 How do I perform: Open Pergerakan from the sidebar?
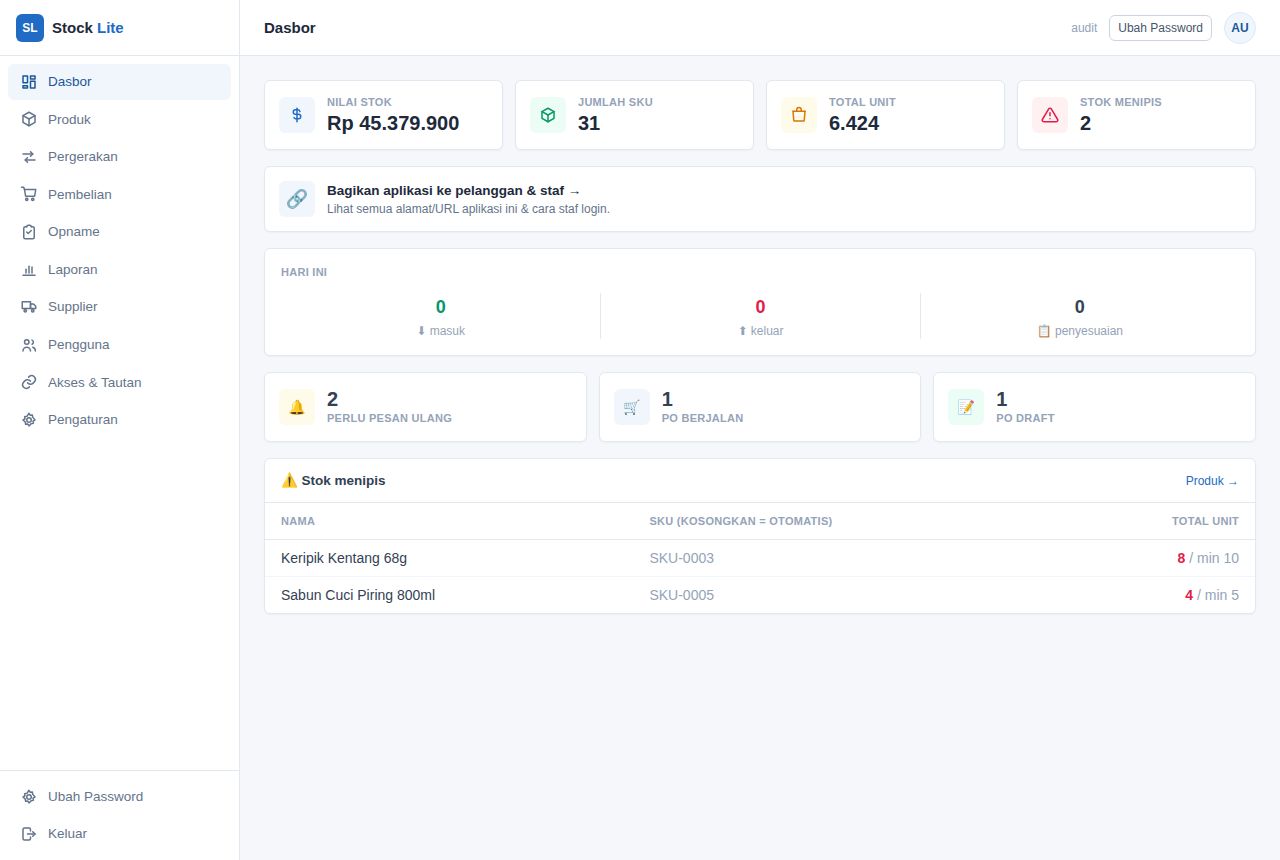(x=119, y=157)
